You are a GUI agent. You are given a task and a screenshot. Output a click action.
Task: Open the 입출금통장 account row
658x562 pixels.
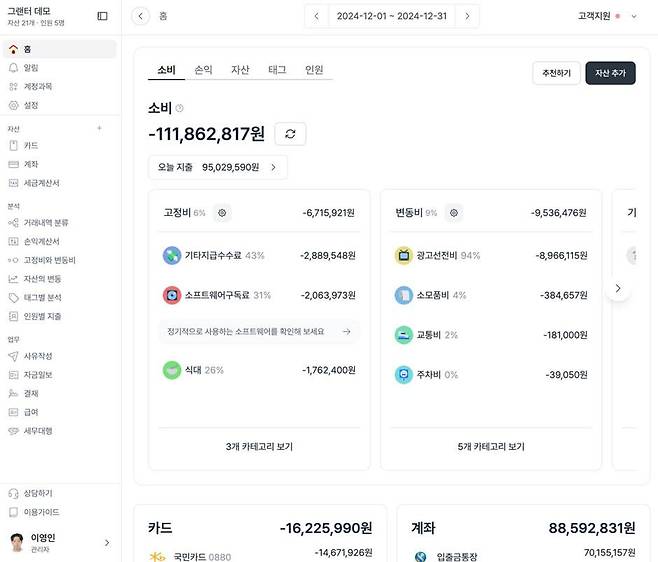click(x=523, y=555)
